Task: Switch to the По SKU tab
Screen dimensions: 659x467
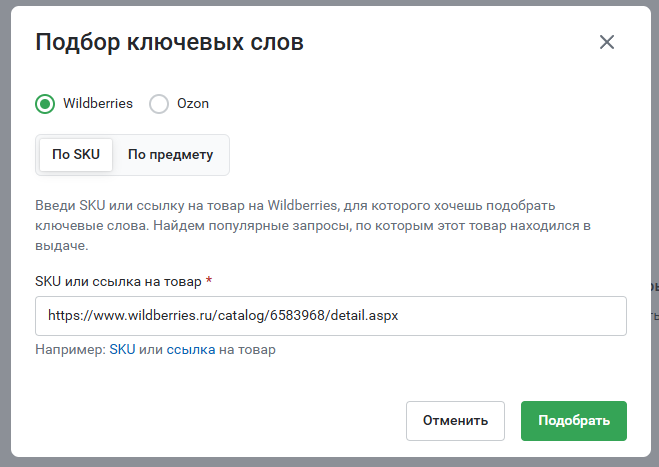Action: (x=76, y=155)
